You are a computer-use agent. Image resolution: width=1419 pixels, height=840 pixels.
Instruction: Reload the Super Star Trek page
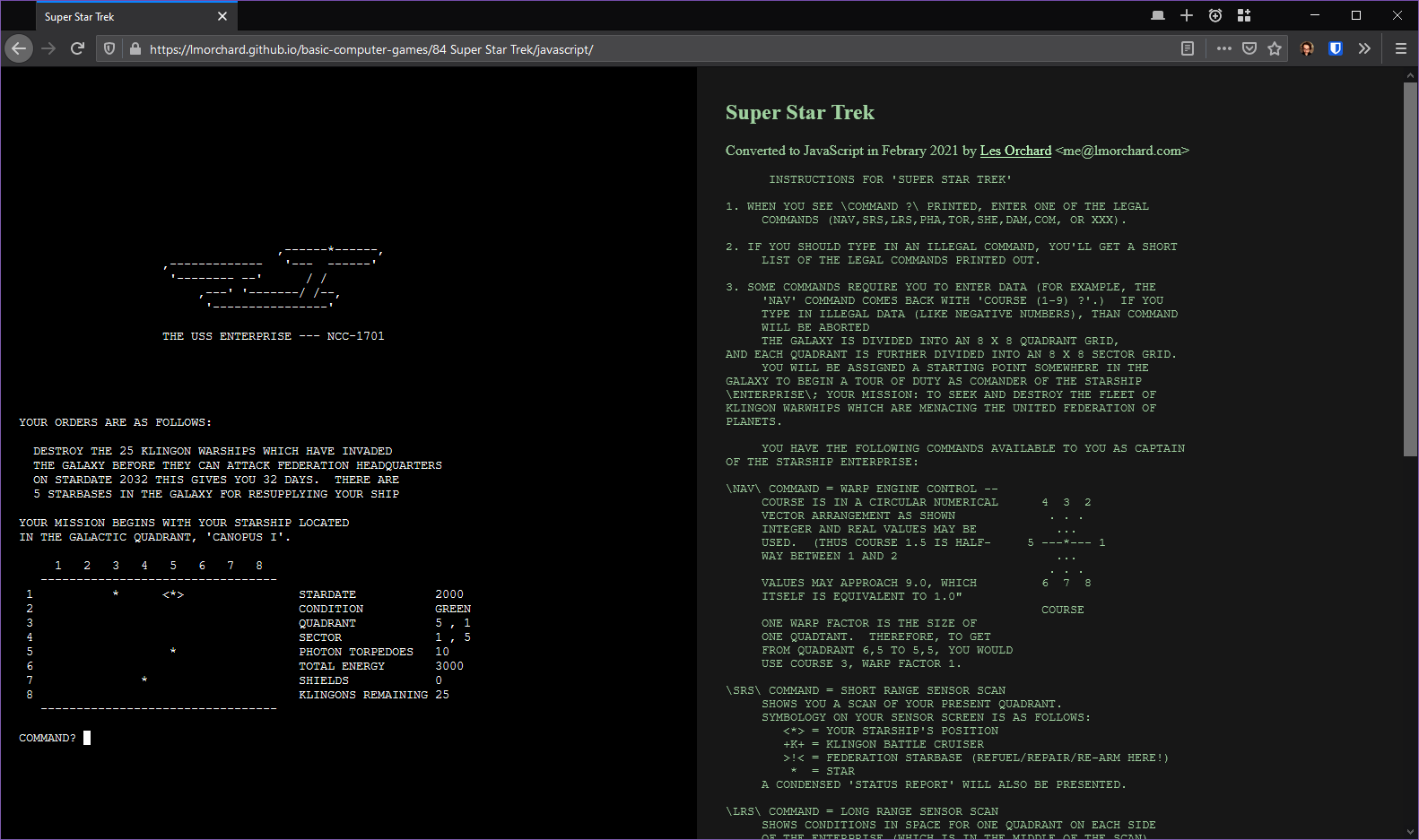click(x=78, y=48)
